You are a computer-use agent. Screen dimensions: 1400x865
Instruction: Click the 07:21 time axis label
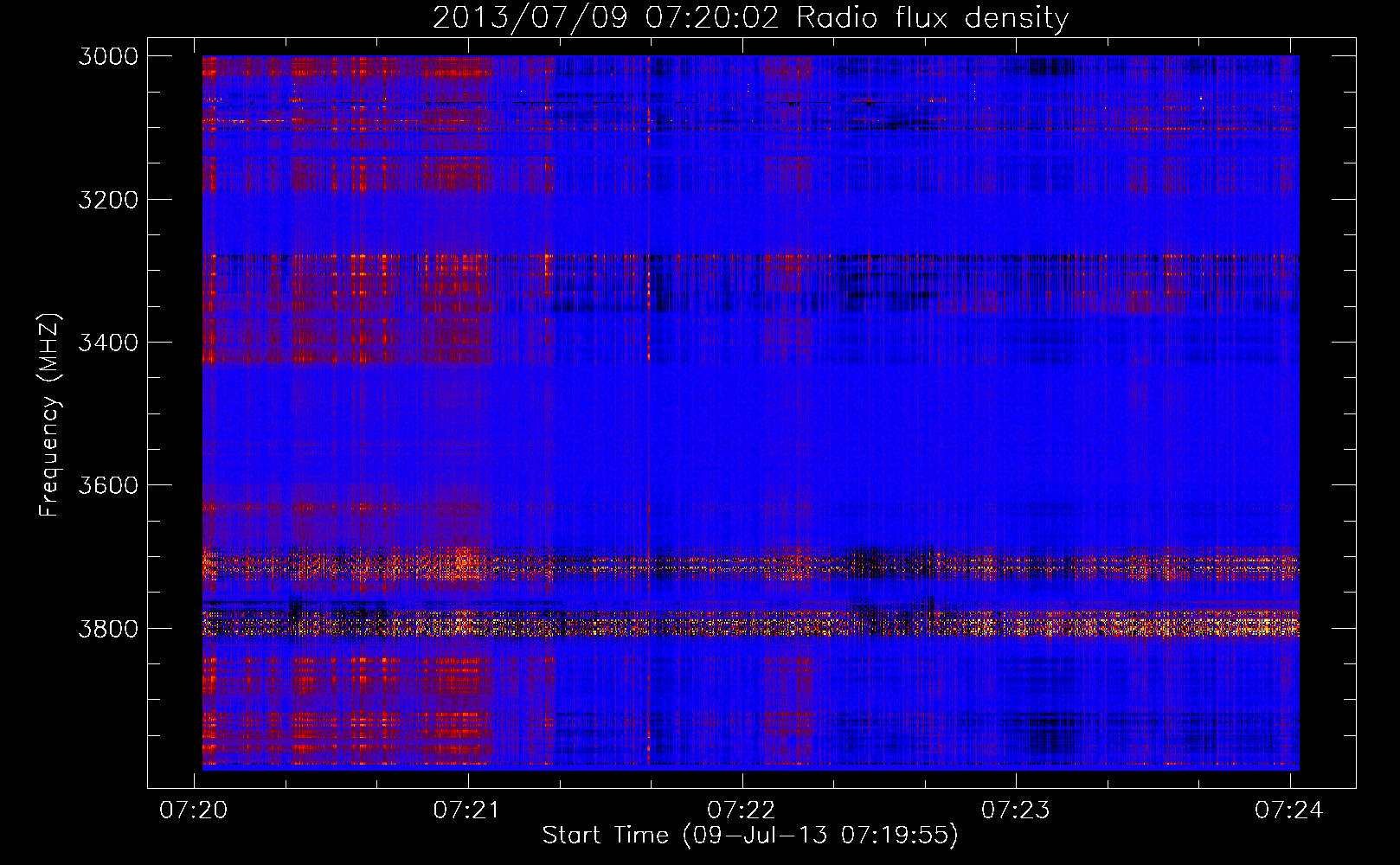click(468, 810)
